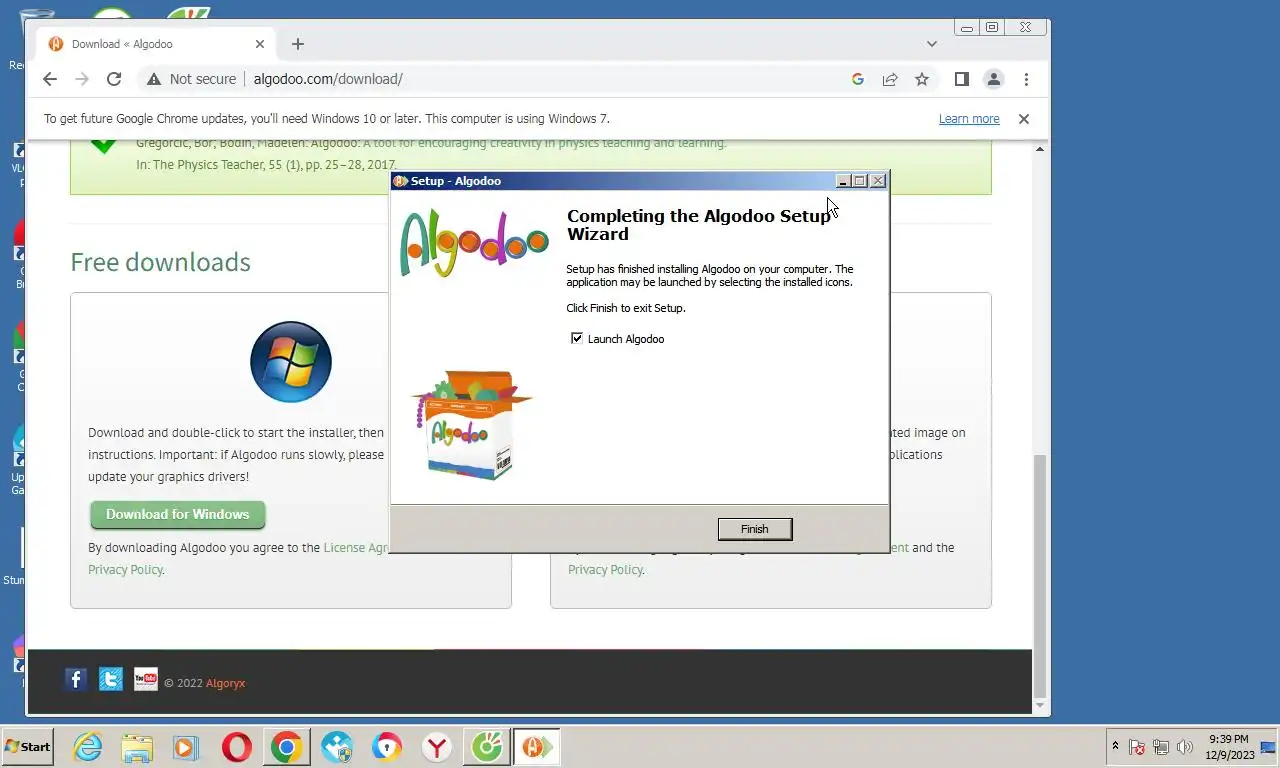This screenshot has height=768, width=1280.
Task: Open the Privacy Policy link under Windows download
Action: click(x=125, y=570)
